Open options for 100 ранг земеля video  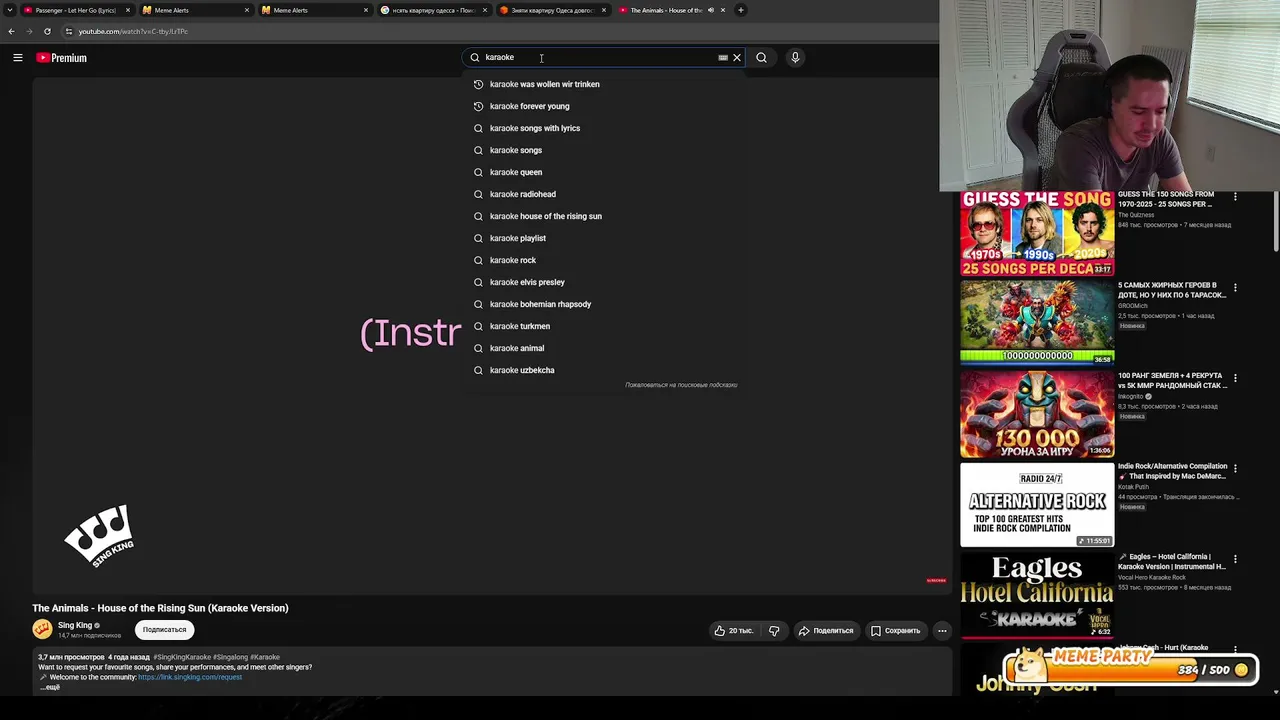pos(1235,379)
